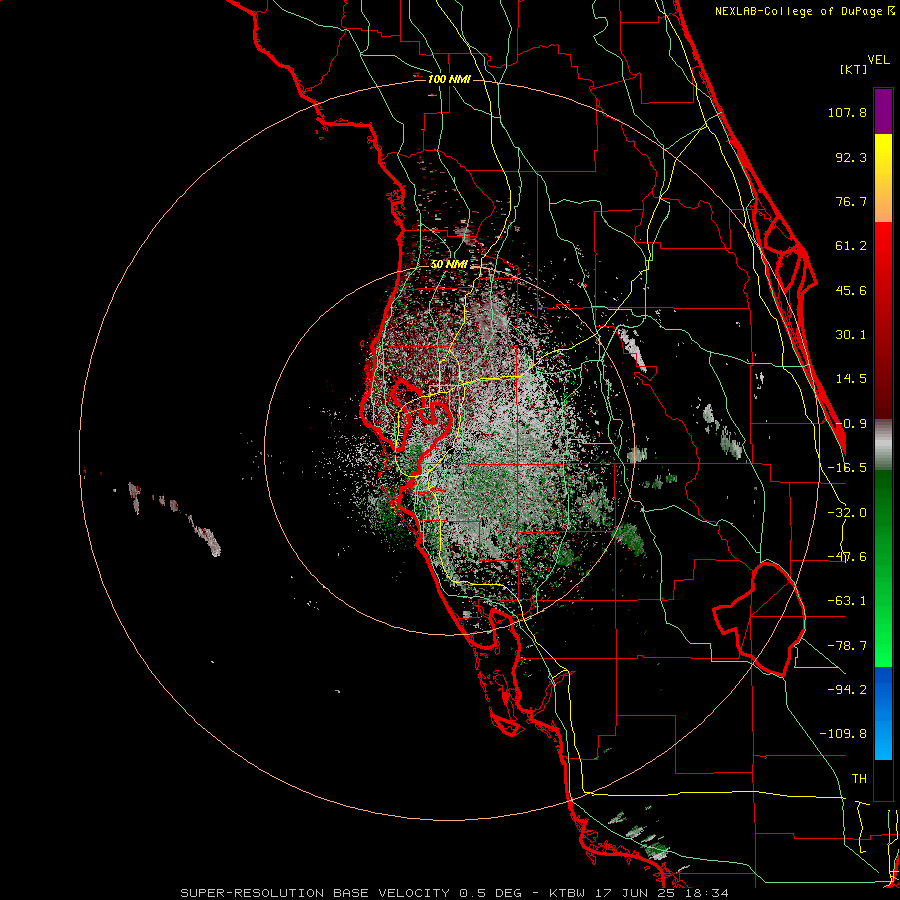Click the -78.7 legend value
Screen dimensions: 900x900
pos(847,646)
